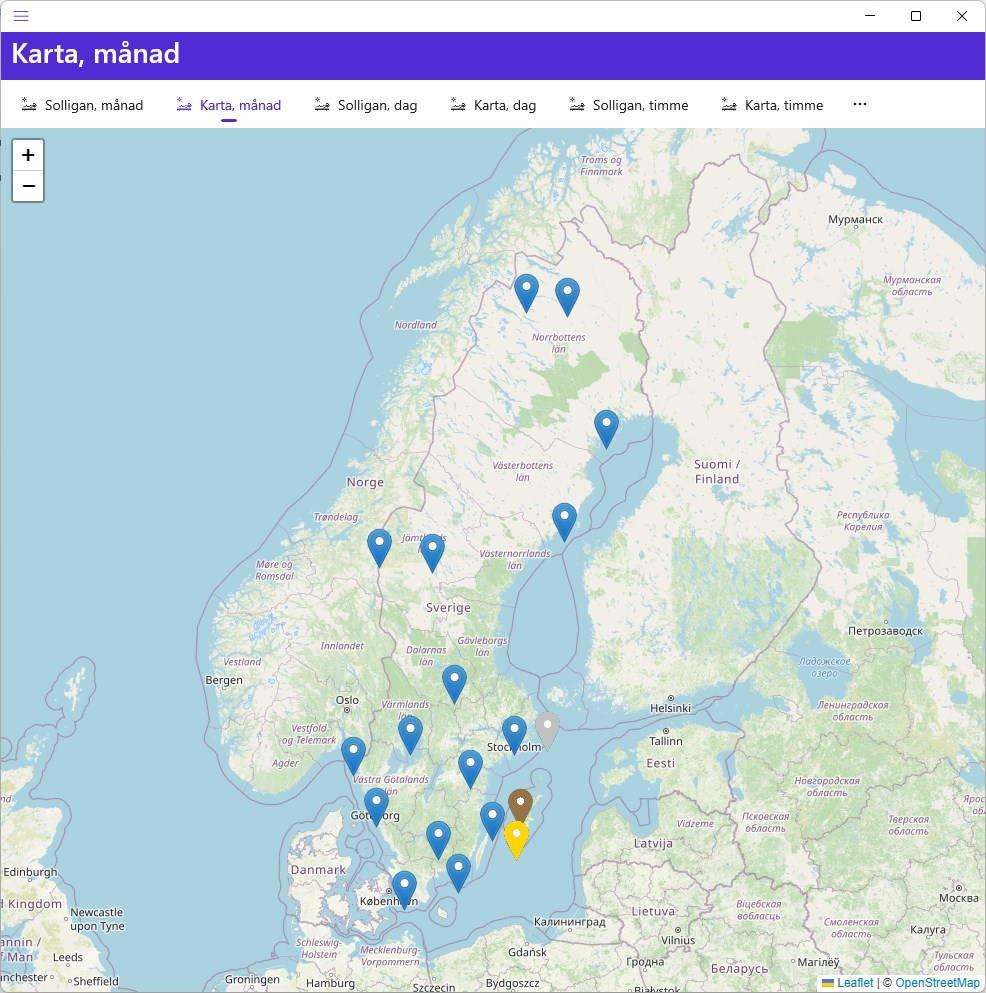Screen dimensions: 986x993
Task: Go to Solligan, timme tab
Action: 629,105
